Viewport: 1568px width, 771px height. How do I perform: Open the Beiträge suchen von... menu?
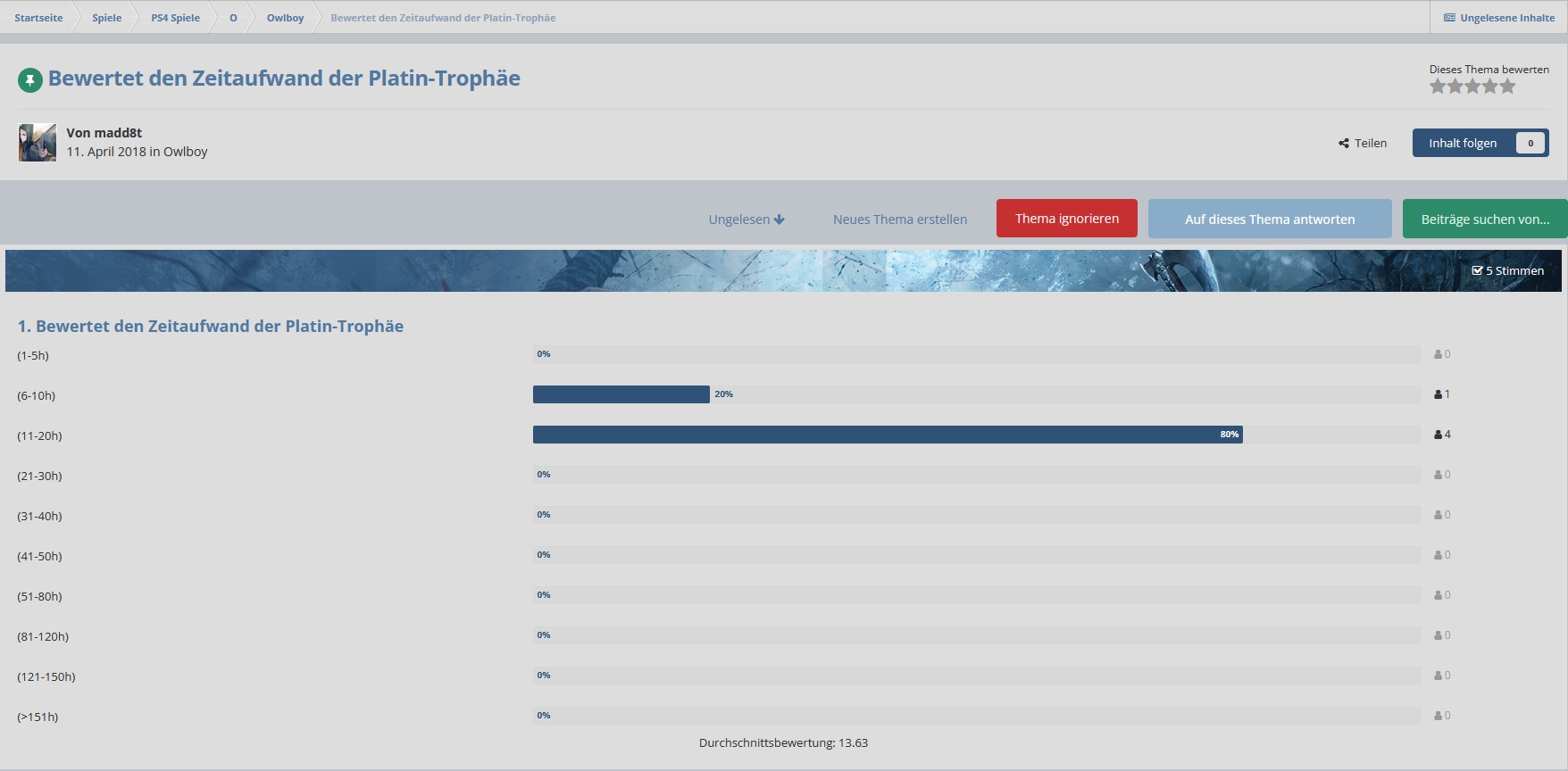pos(1484,219)
